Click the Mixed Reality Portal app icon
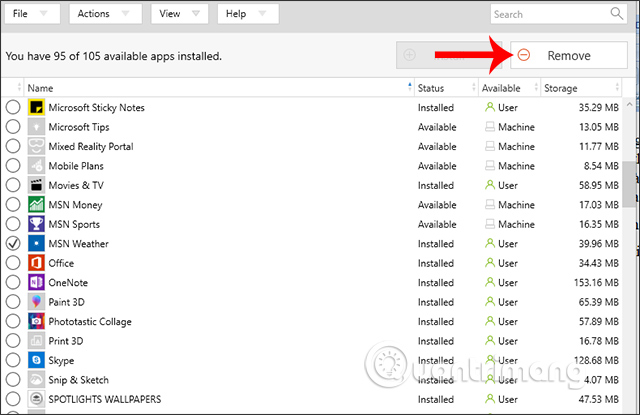640x415 pixels. [36, 146]
